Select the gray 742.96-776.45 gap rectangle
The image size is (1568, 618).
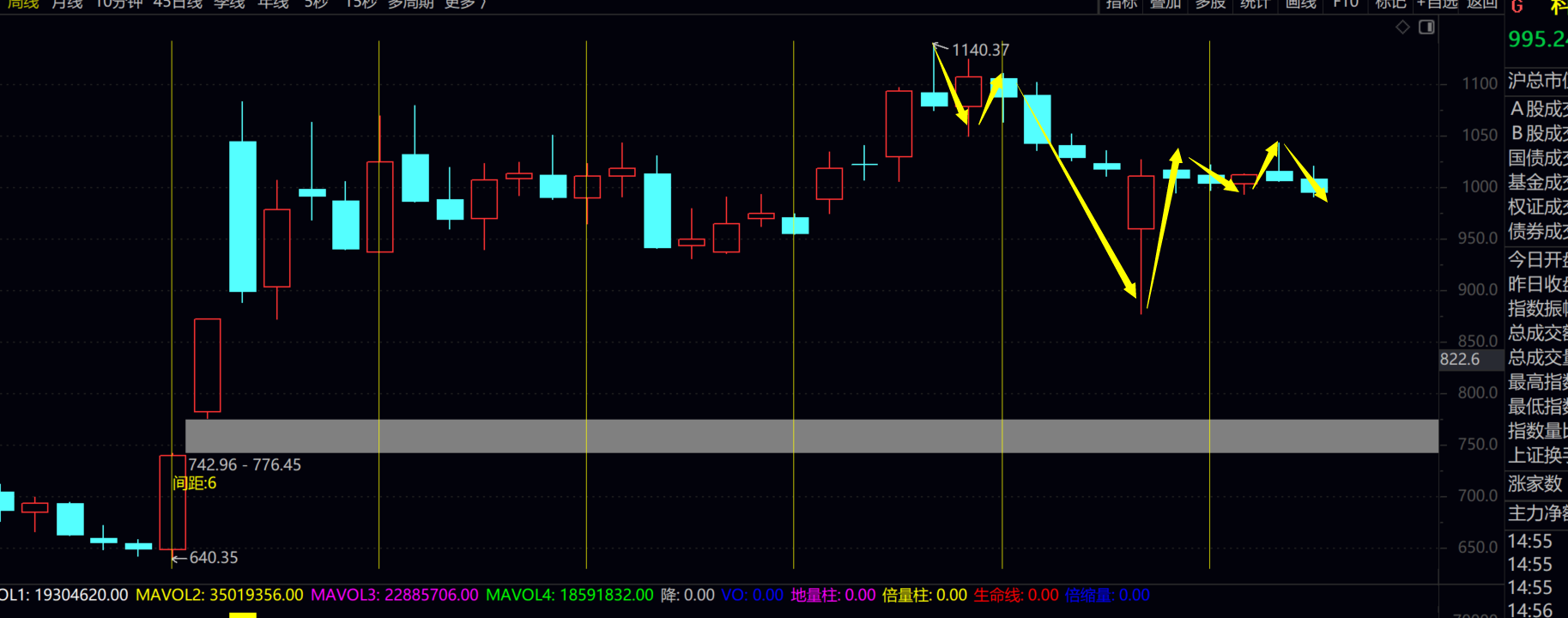click(x=811, y=436)
